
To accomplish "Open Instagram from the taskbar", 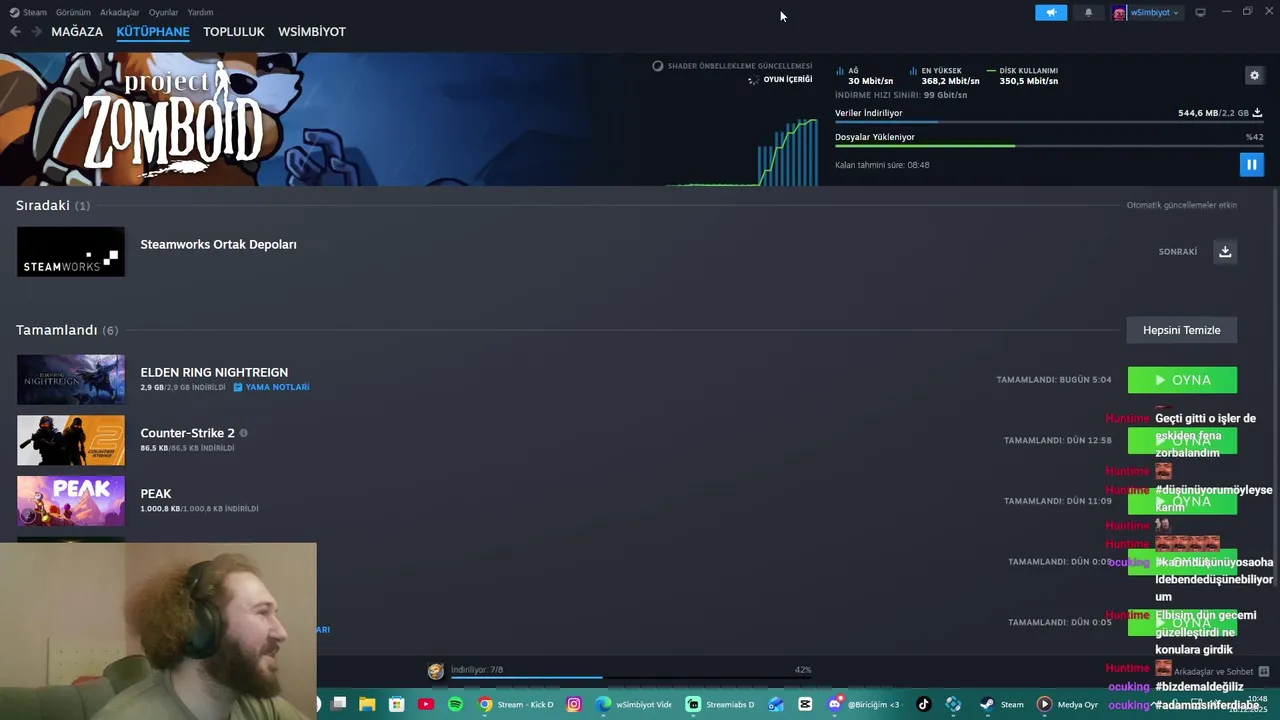I will point(574,704).
